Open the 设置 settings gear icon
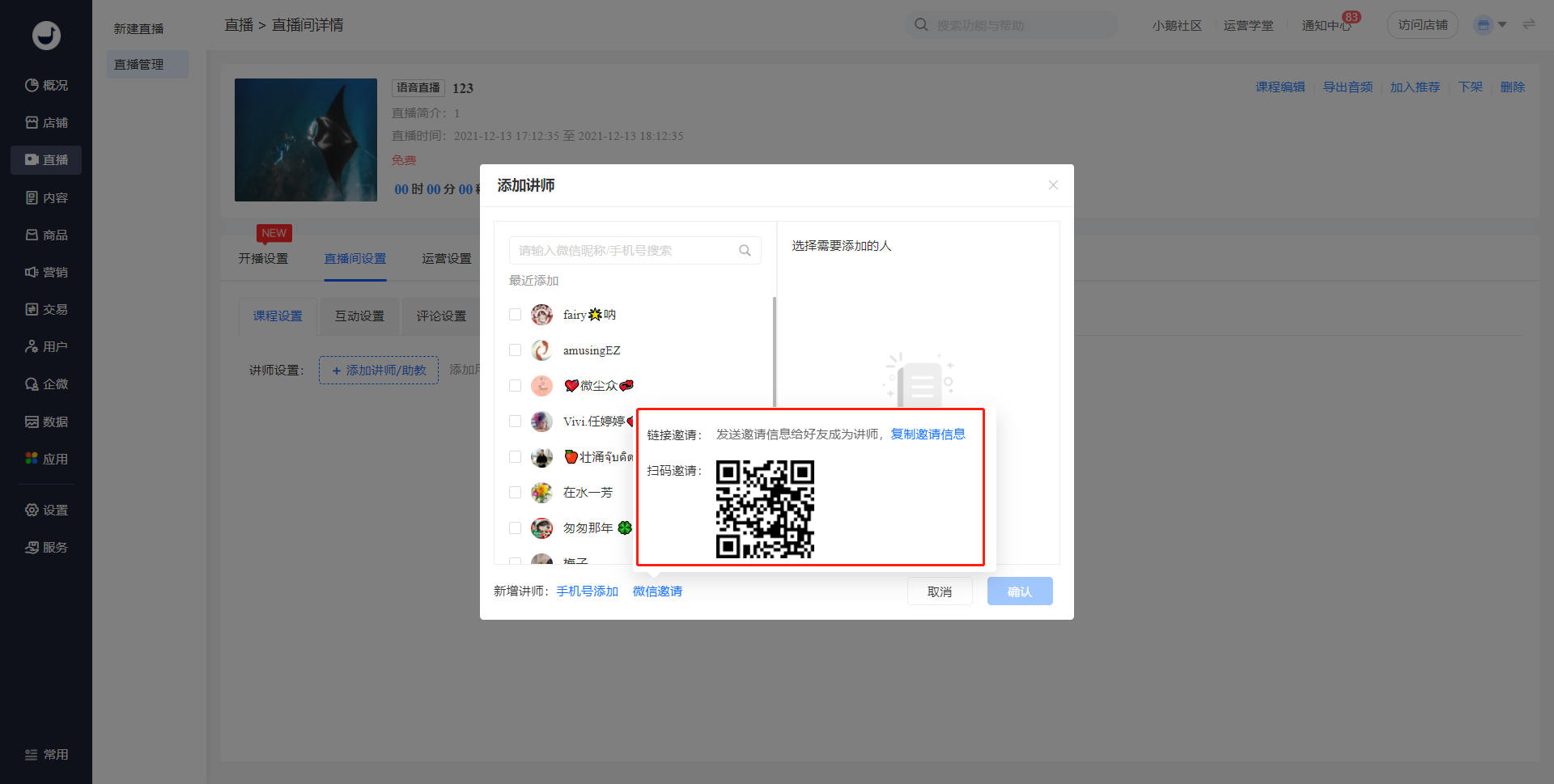This screenshot has height=784, width=1554. tap(32, 511)
